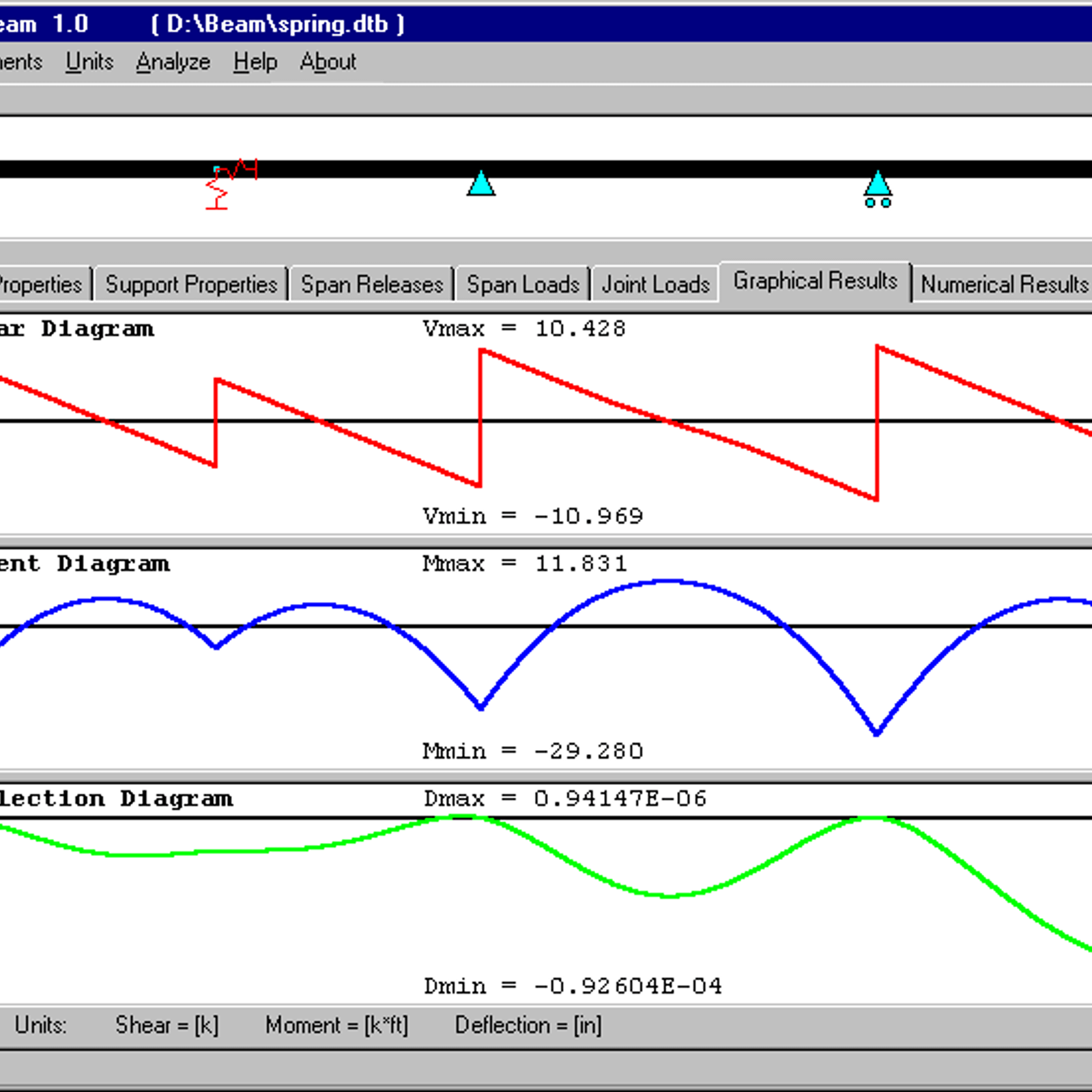The height and width of the screenshot is (1092, 1092).
Task: Click the Vmin value in shear diagram
Action: click(588, 516)
